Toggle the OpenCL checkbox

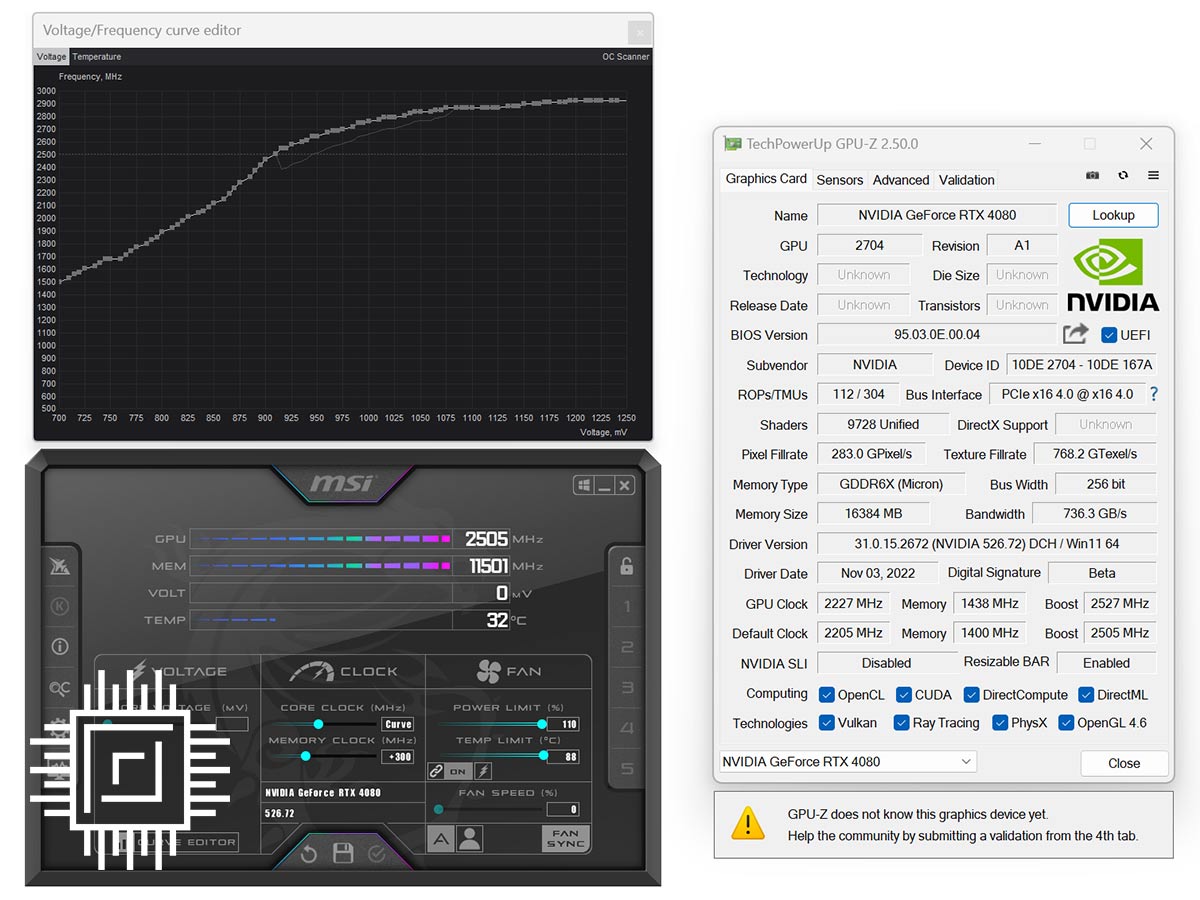827,694
